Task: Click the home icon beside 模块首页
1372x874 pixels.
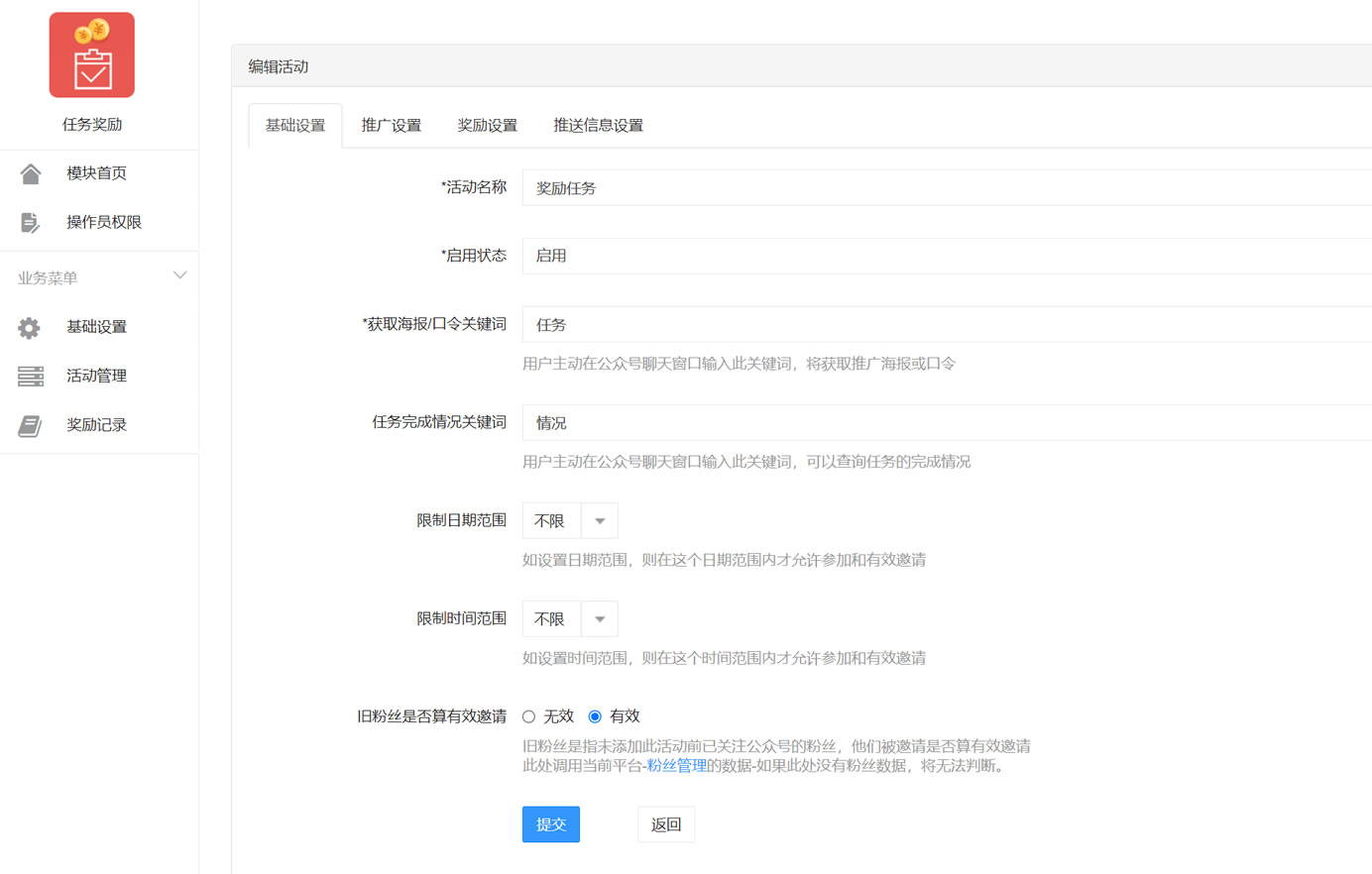Action: 31,173
